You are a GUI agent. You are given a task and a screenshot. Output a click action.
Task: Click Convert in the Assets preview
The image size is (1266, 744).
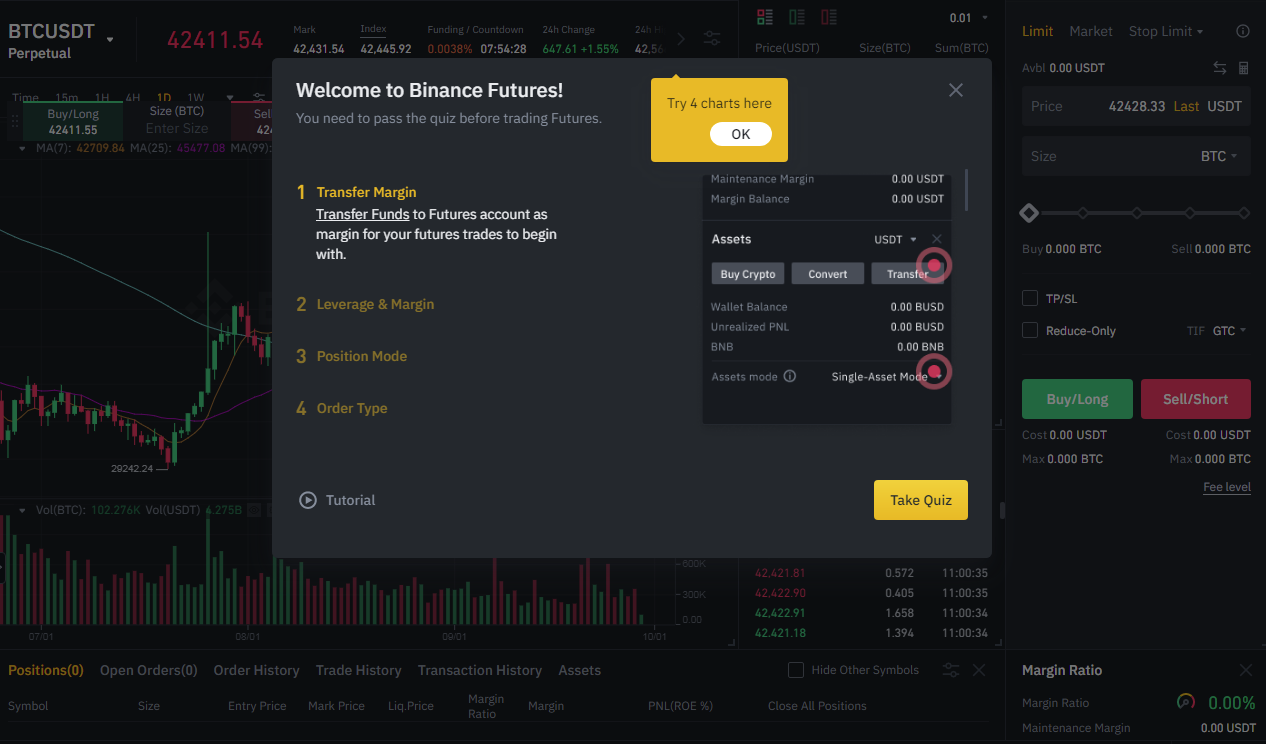coord(828,274)
